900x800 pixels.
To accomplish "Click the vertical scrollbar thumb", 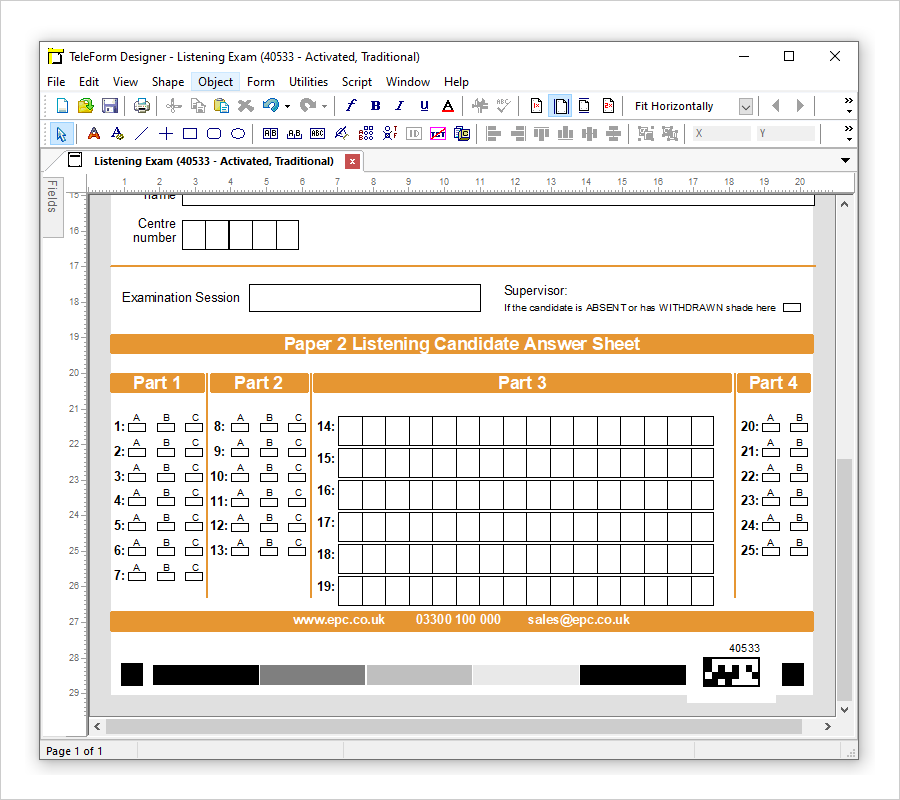I will click(x=844, y=579).
